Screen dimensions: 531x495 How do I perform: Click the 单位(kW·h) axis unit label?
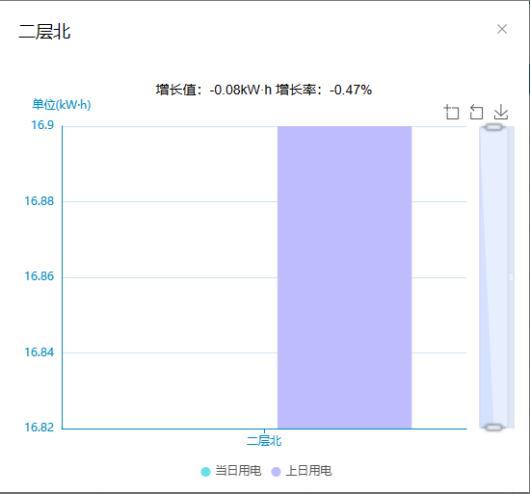point(62,104)
